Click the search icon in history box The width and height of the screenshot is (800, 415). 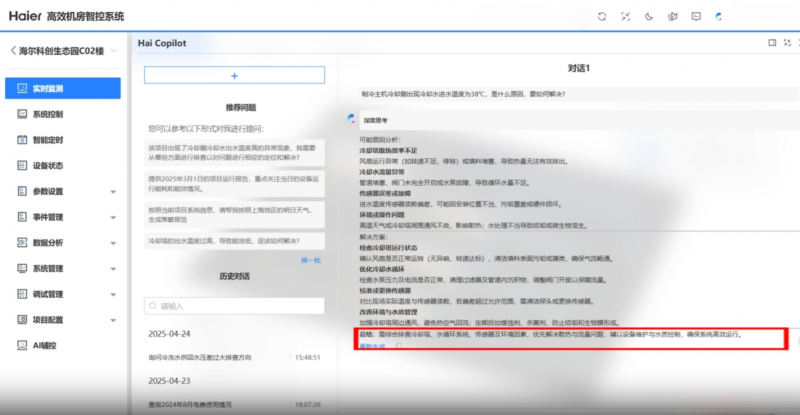coord(152,305)
